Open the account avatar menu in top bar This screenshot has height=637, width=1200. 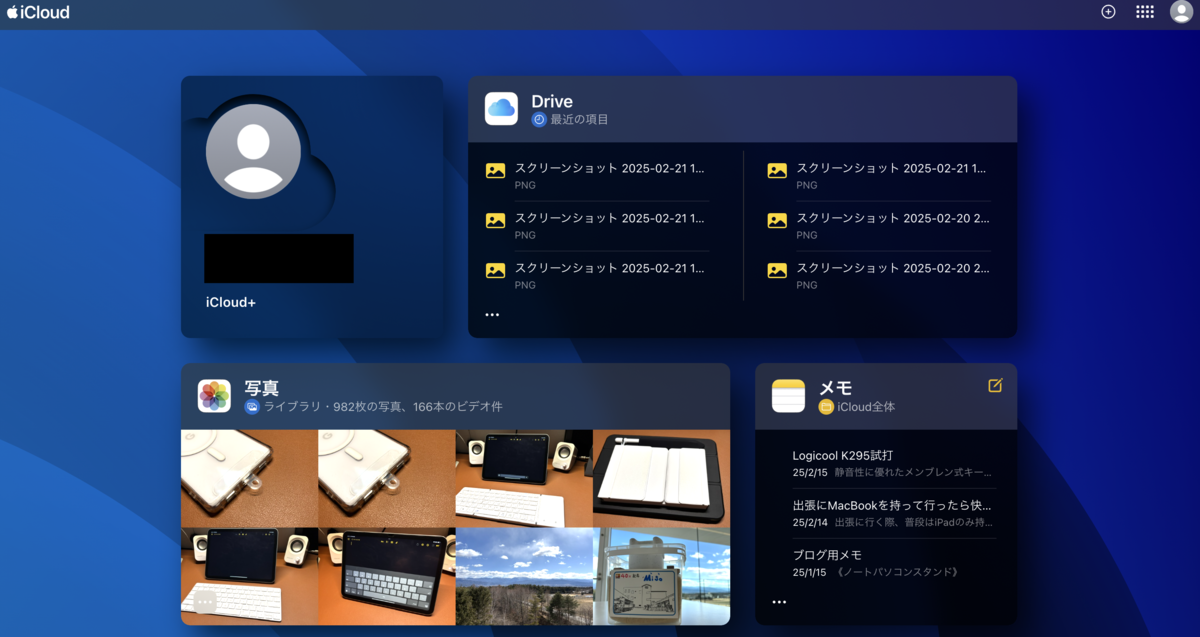click(1181, 12)
